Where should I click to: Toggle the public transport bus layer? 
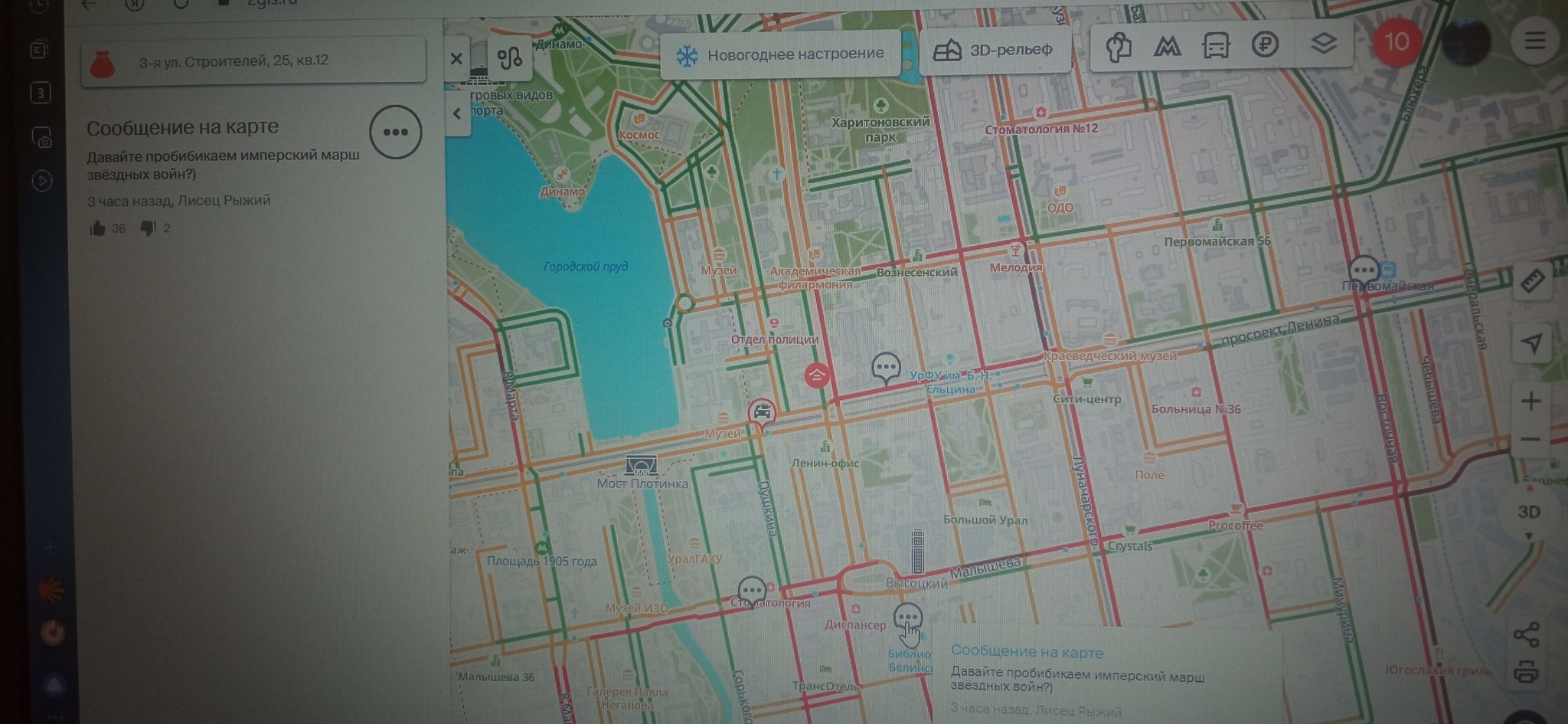[x=1216, y=46]
